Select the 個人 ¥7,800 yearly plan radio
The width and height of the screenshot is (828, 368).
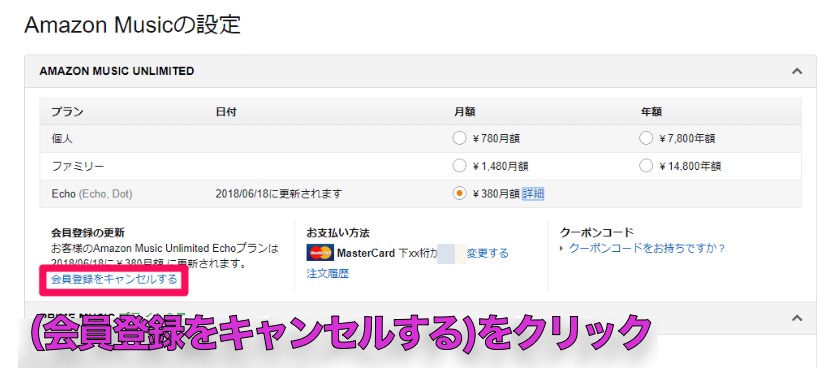(x=645, y=139)
